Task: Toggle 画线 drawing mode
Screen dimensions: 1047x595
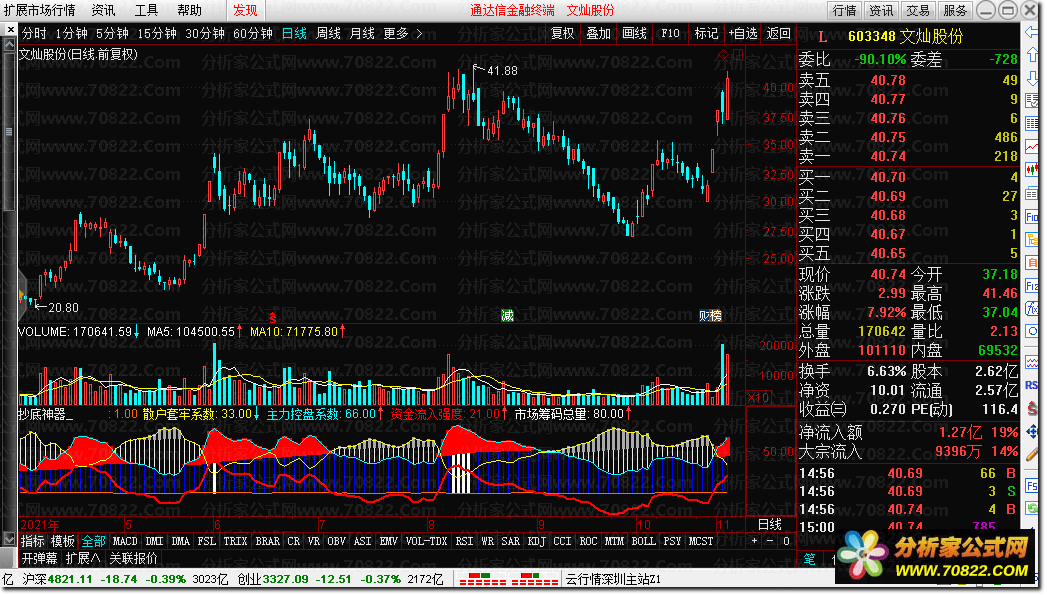Action: click(x=634, y=33)
